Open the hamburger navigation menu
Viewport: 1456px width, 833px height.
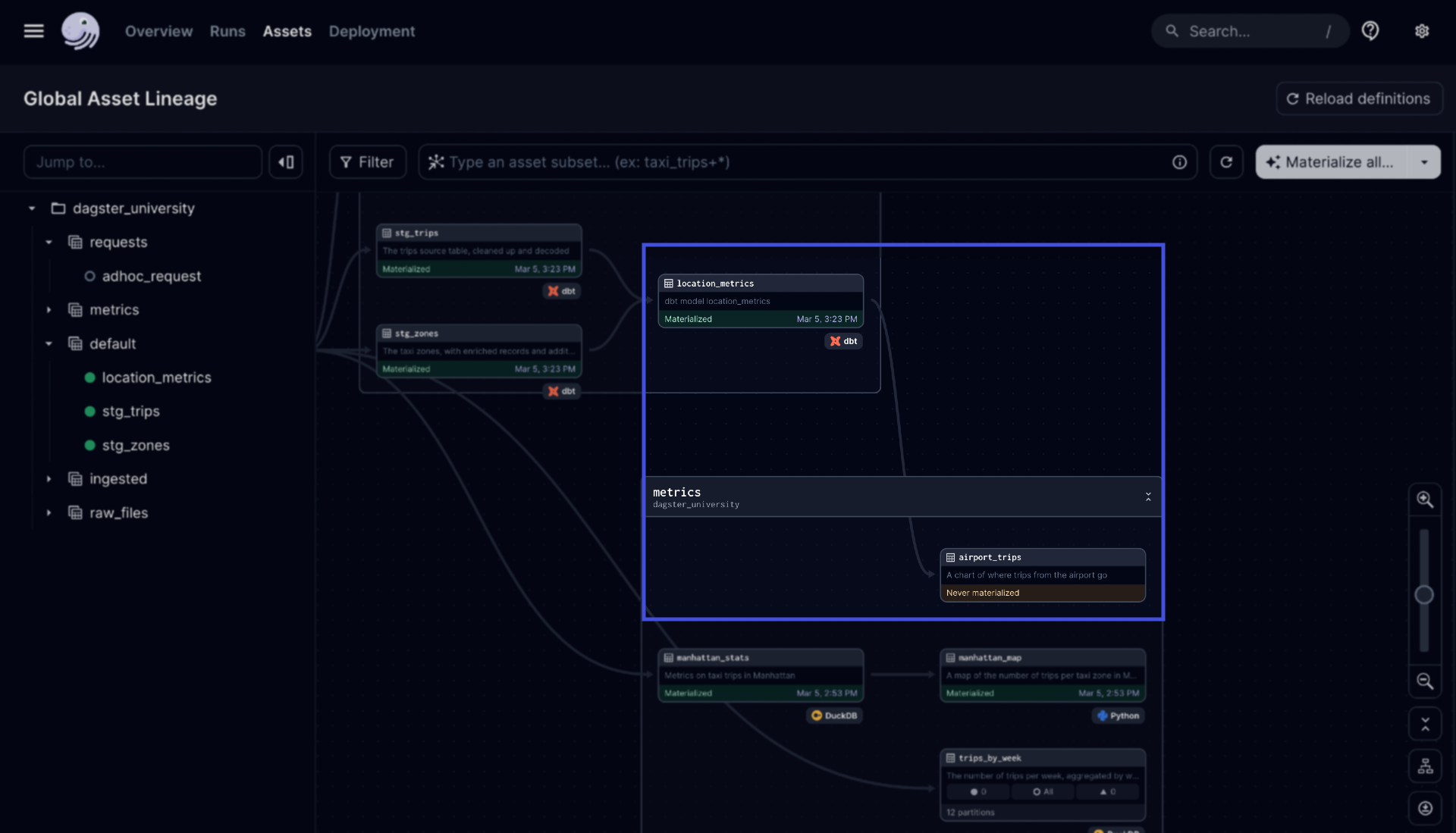(x=33, y=31)
